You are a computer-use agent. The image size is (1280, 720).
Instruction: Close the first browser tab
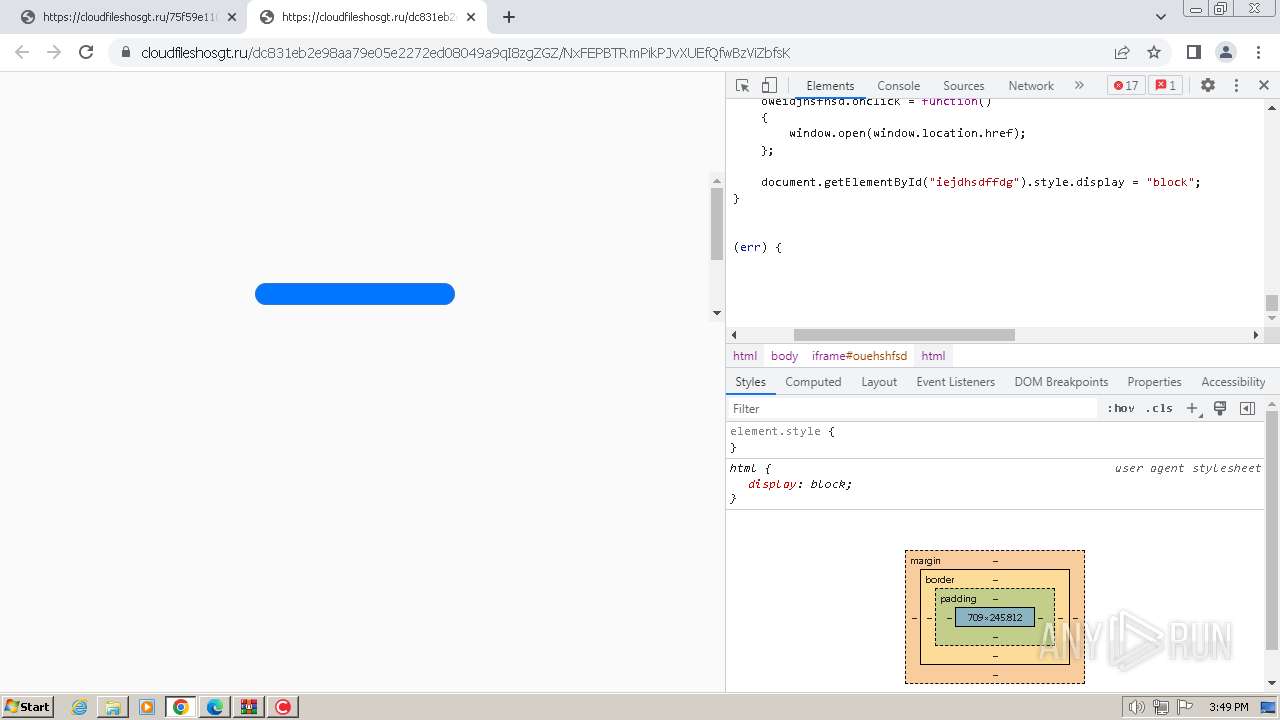[231, 17]
